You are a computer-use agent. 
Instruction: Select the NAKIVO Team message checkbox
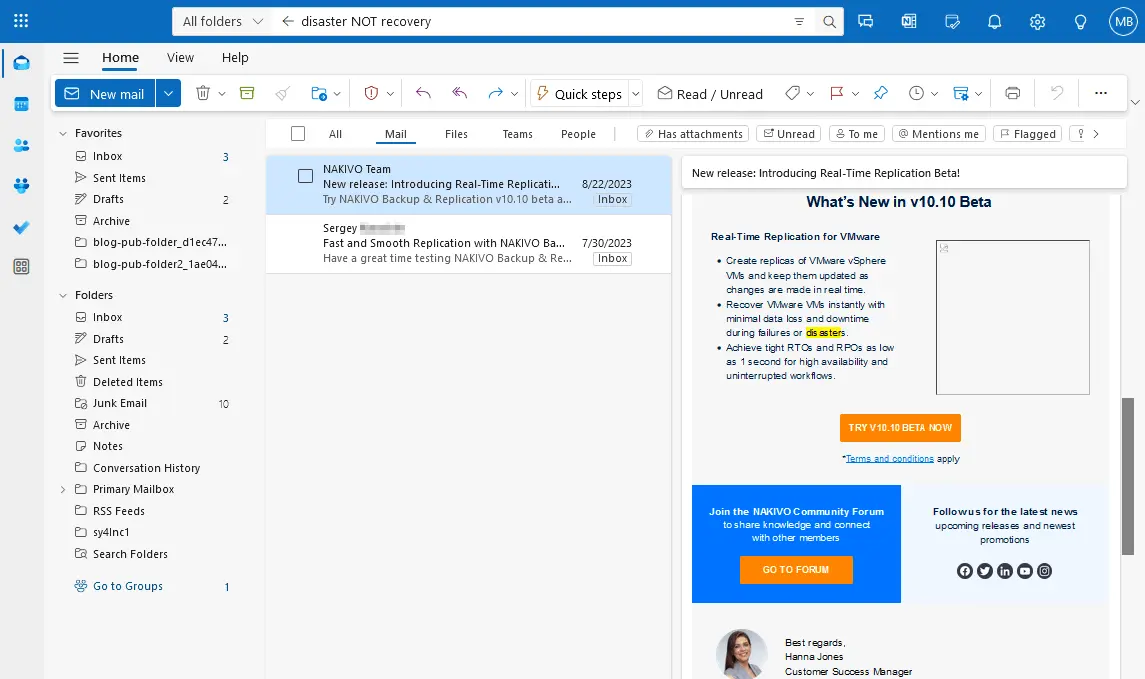pyautogui.click(x=305, y=176)
